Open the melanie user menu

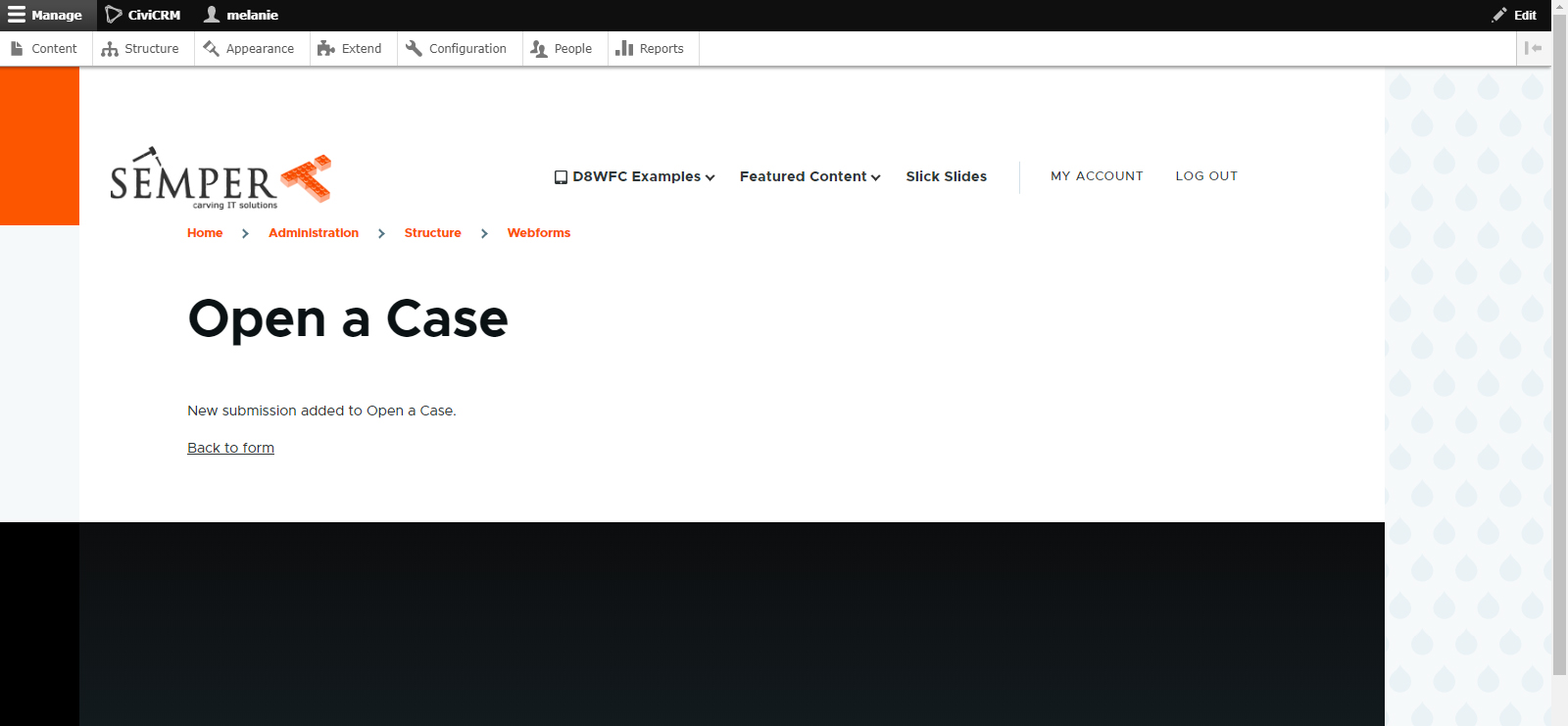241,15
